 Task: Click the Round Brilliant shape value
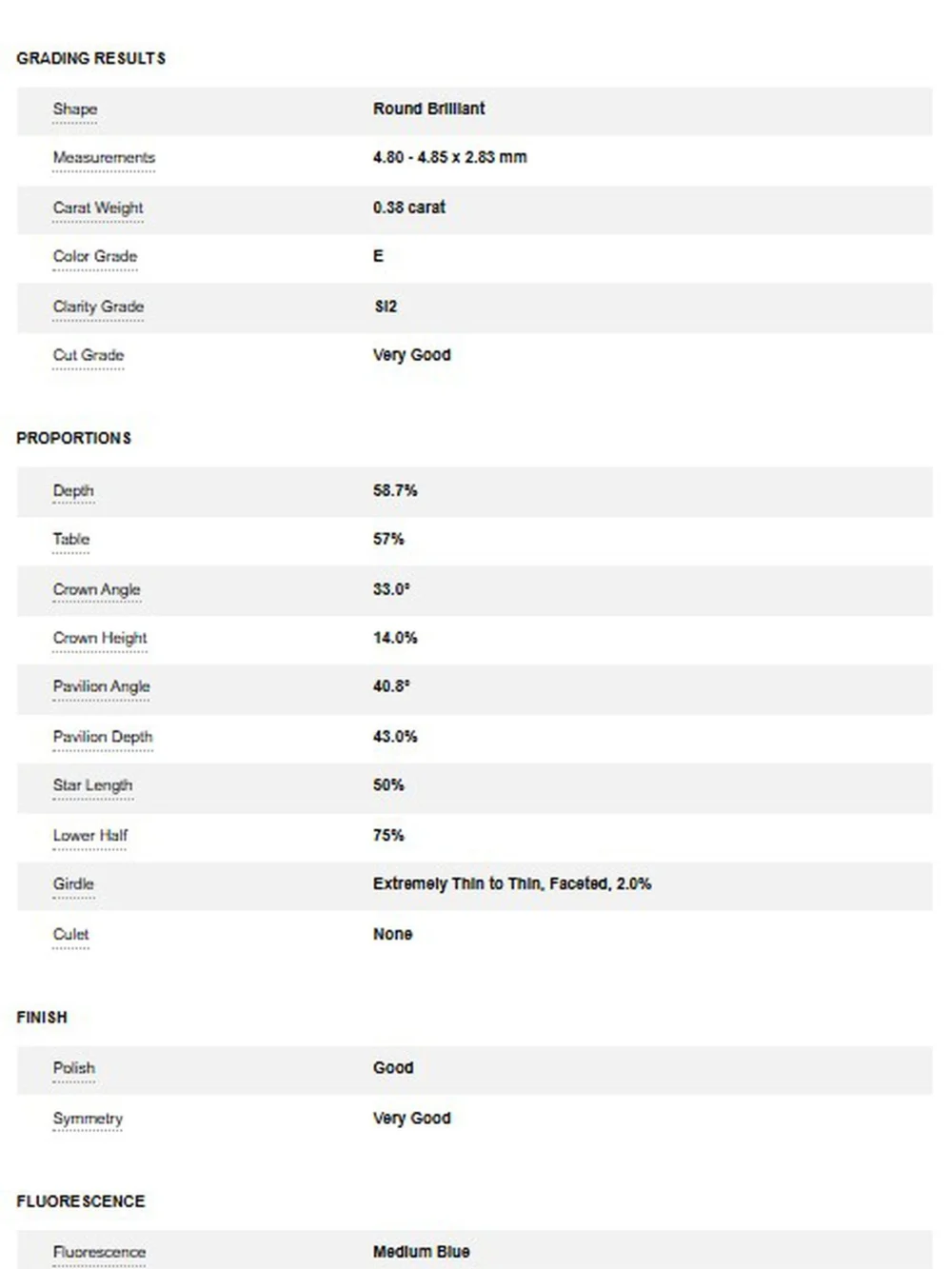coord(429,109)
